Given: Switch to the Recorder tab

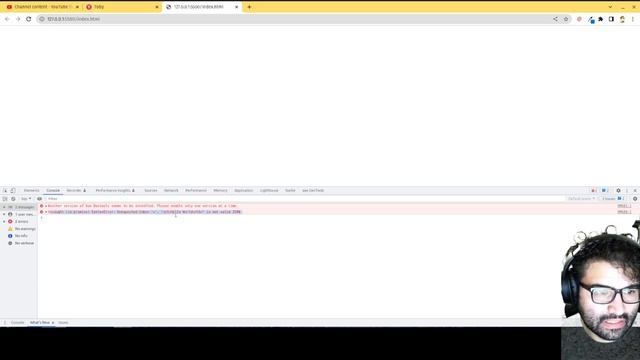Looking at the screenshot, I should (x=76, y=191).
